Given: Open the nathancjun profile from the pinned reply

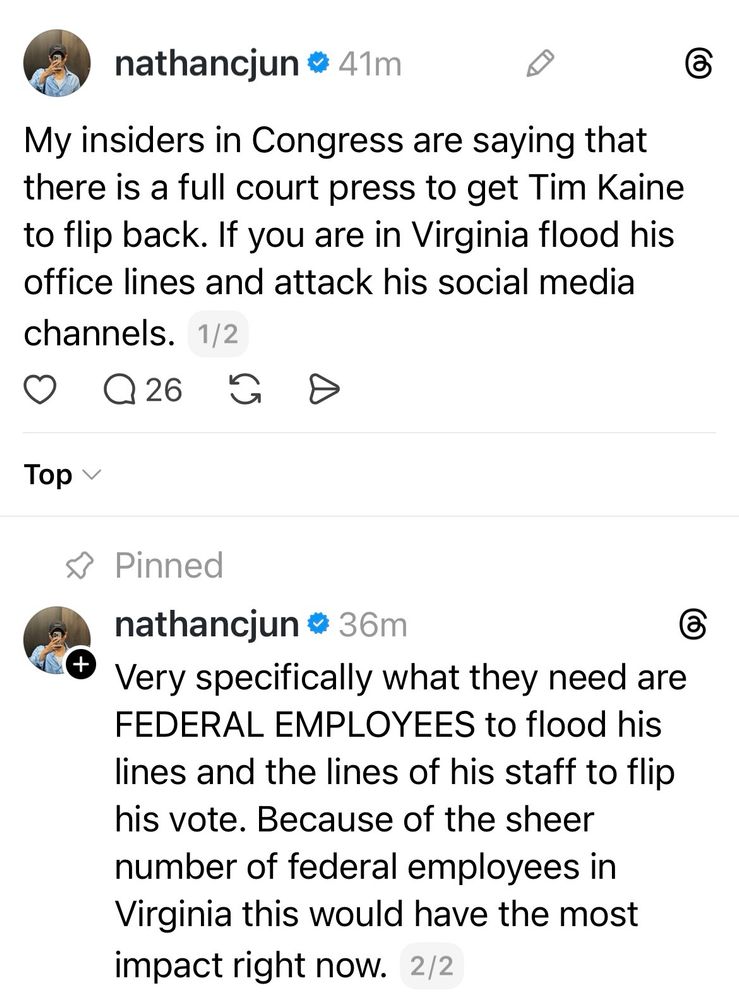Looking at the screenshot, I should pyautogui.click(x=206, y=625).
